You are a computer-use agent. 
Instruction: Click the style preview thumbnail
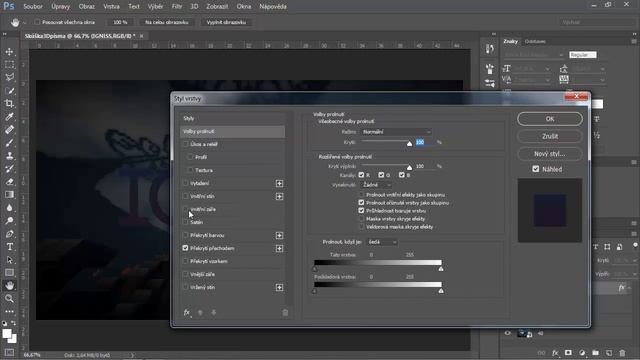click(550, 210)
